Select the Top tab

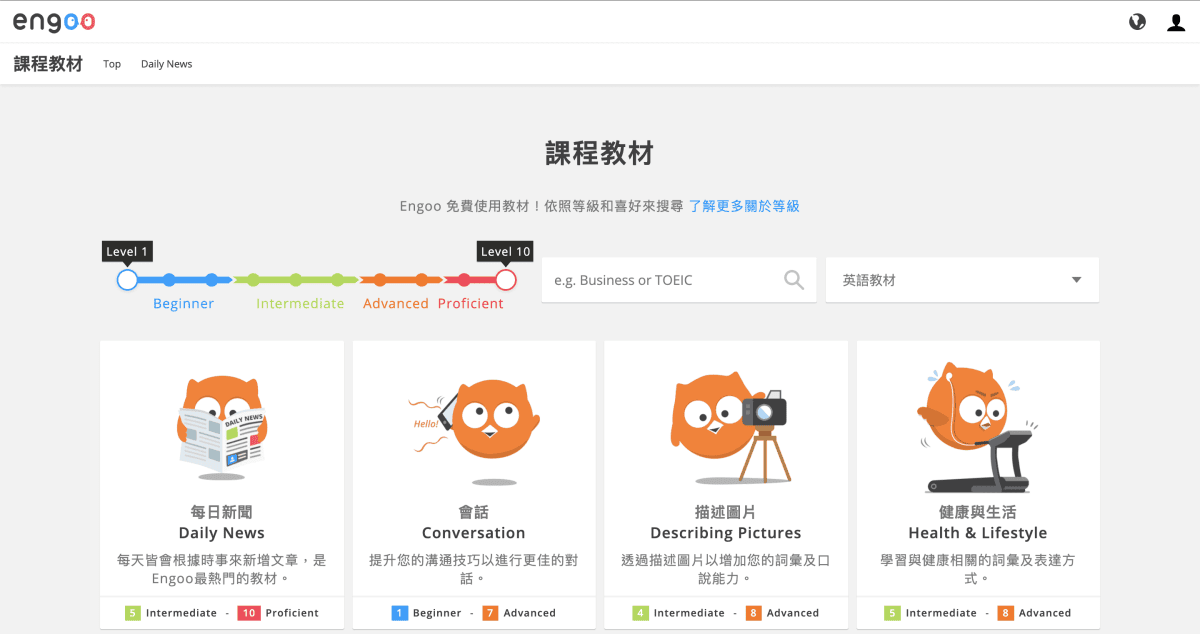[112, 64]
